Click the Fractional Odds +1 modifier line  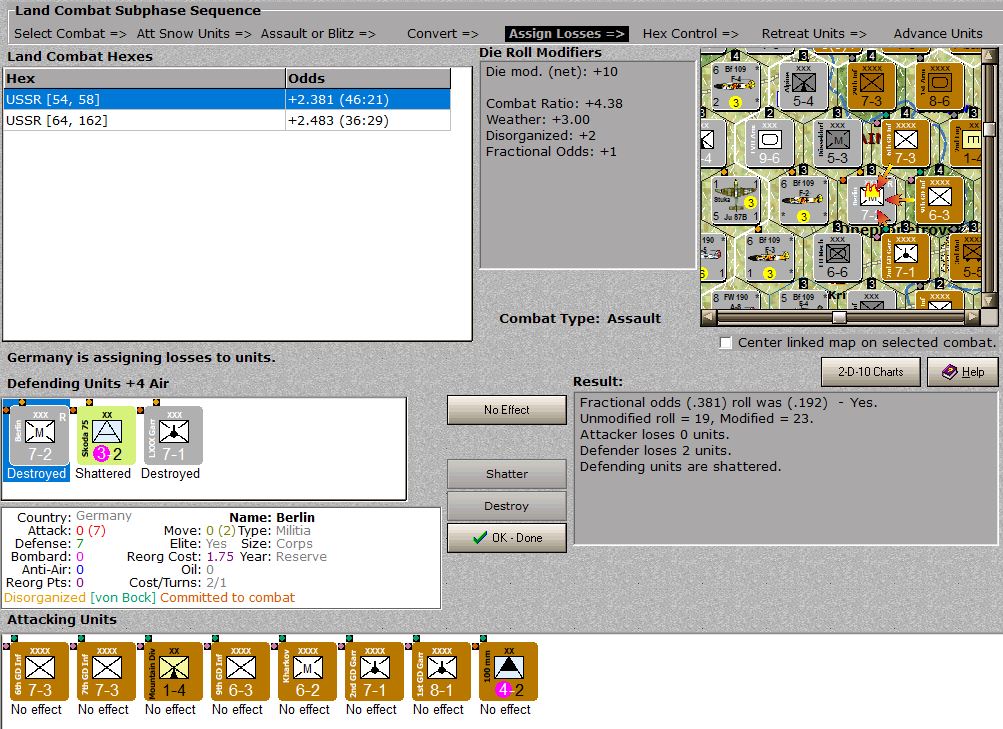(x=551, y=152)
